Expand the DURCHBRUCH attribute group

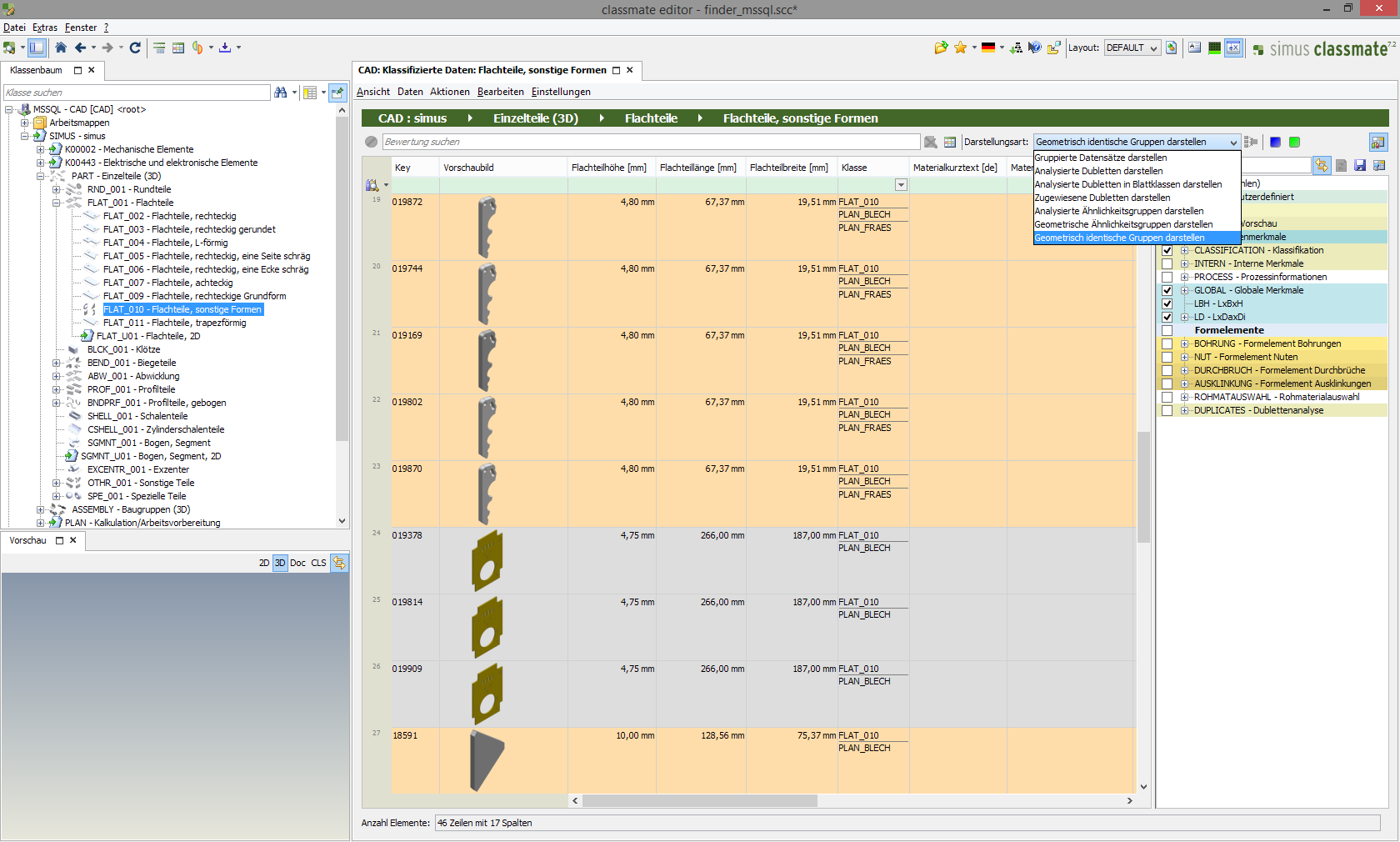[1184, 370]
